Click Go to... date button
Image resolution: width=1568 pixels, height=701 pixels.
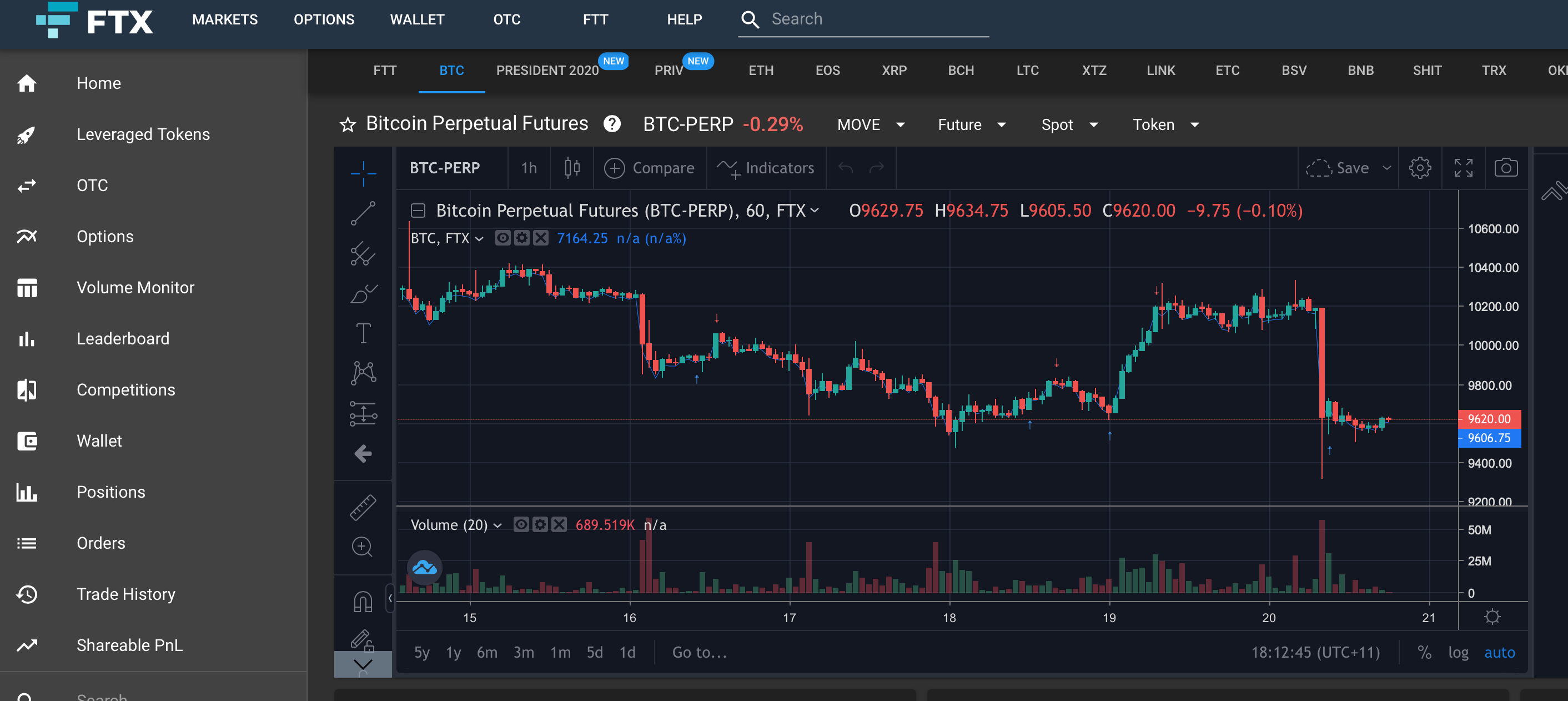pos(700,652)
